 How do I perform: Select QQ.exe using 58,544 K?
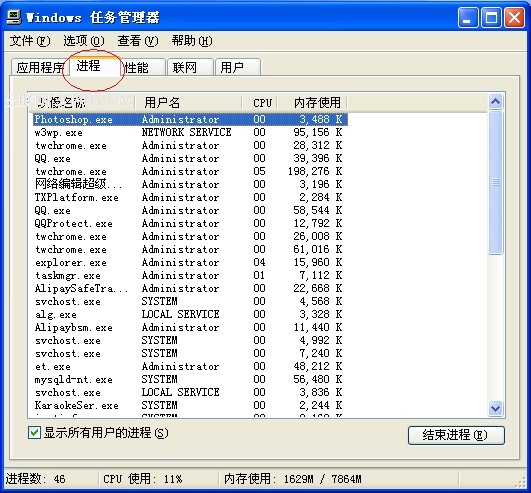[190, 211]
